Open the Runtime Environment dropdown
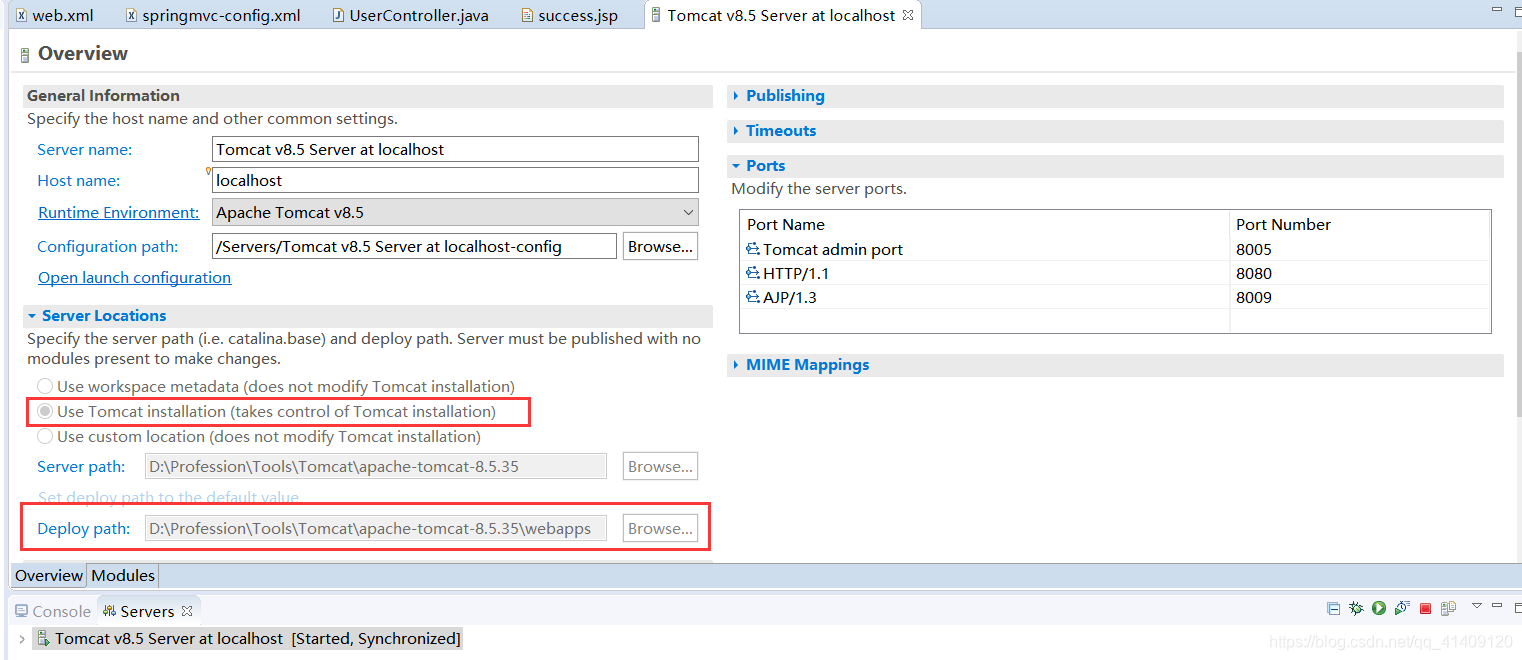 687,212
